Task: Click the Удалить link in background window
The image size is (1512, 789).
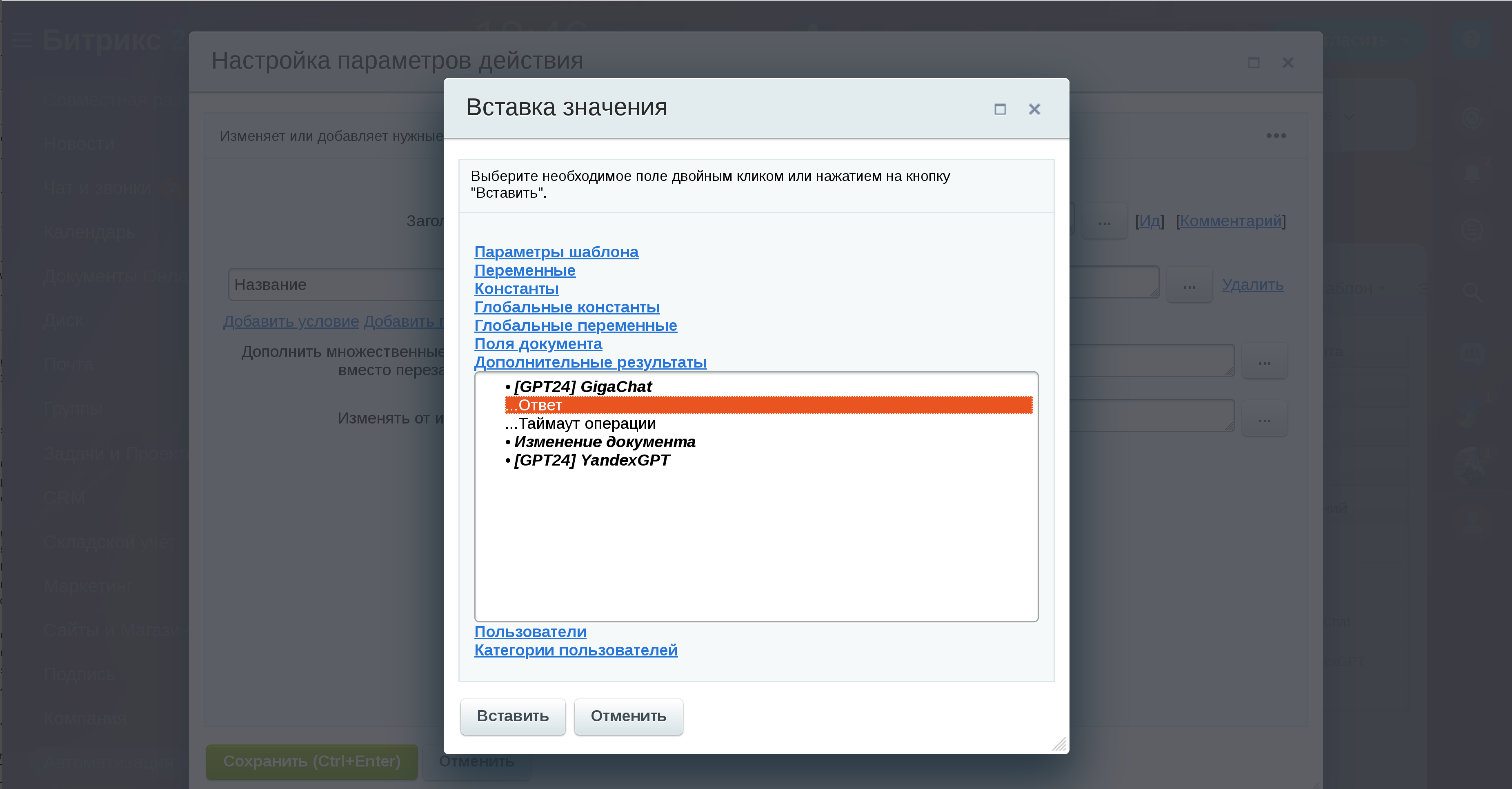Action: tap(1252, 285)
